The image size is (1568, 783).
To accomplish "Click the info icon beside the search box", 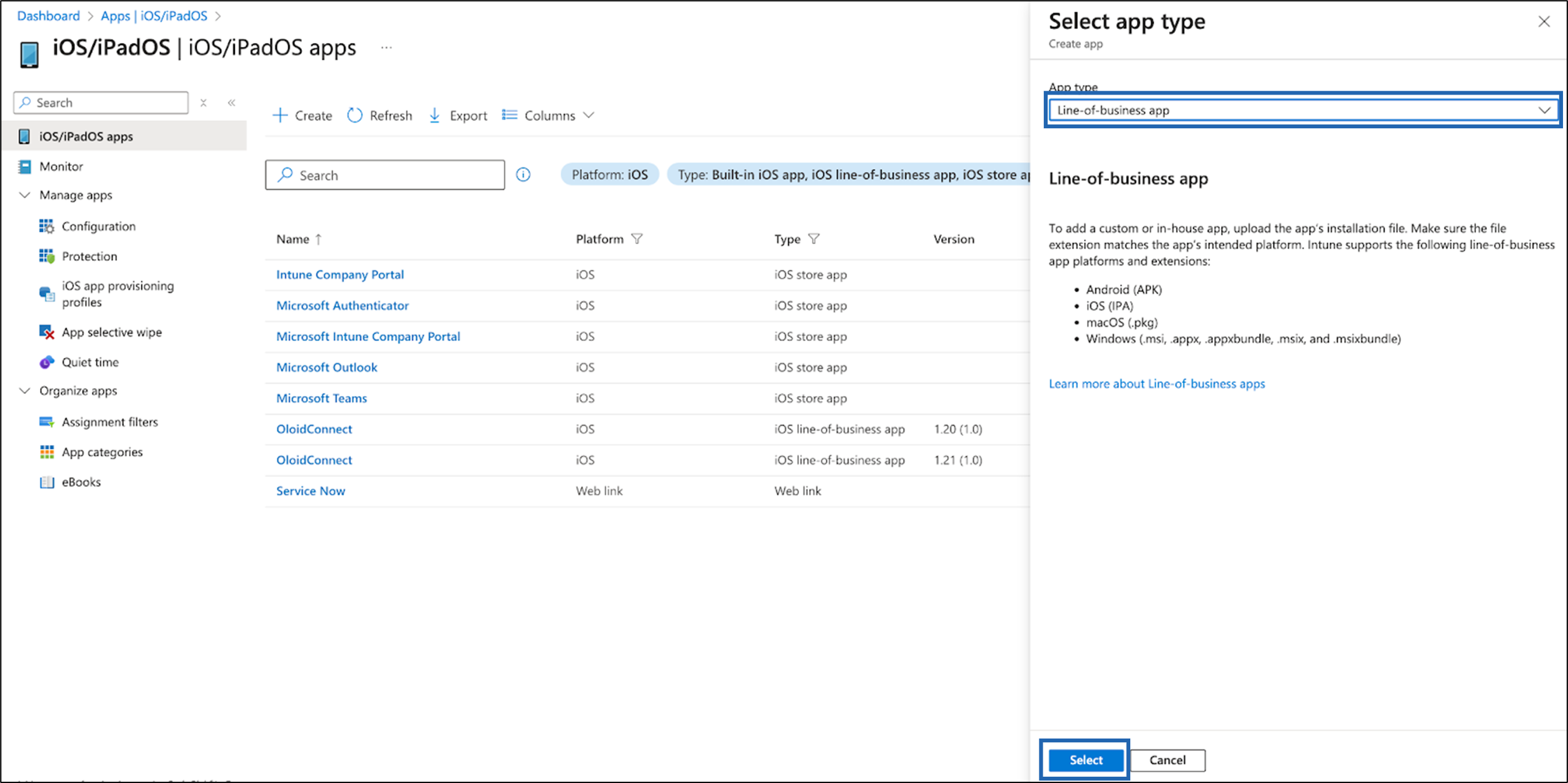I will pos(524,175).
